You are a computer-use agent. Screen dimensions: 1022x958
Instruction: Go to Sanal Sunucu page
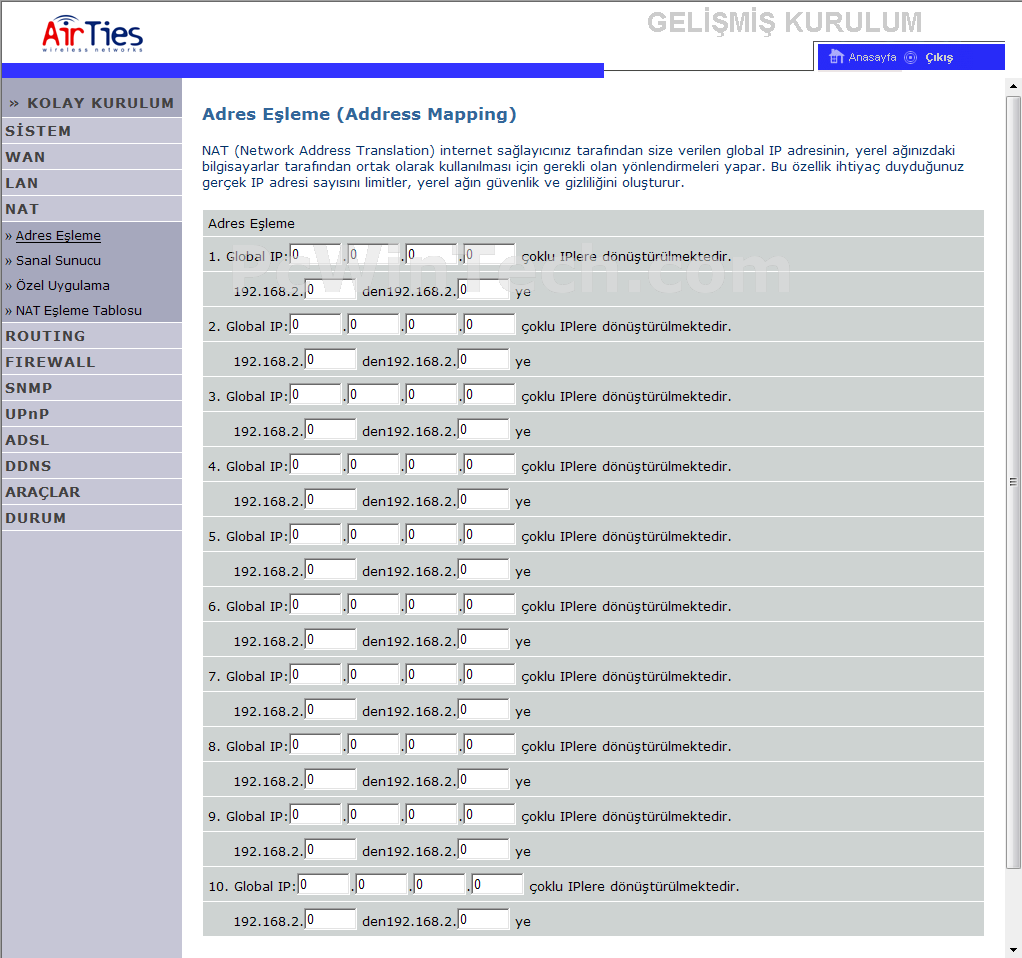click(x=58, y=260)
